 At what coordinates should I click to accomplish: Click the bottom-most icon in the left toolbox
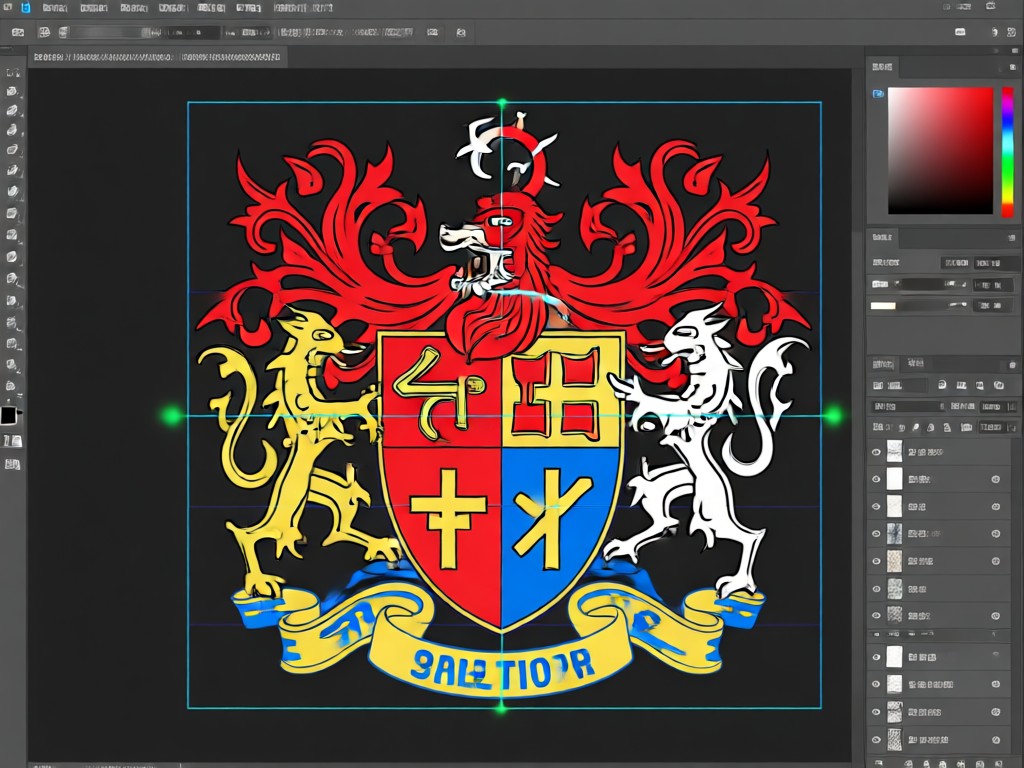pyautogui.click(x=12, y=464)
